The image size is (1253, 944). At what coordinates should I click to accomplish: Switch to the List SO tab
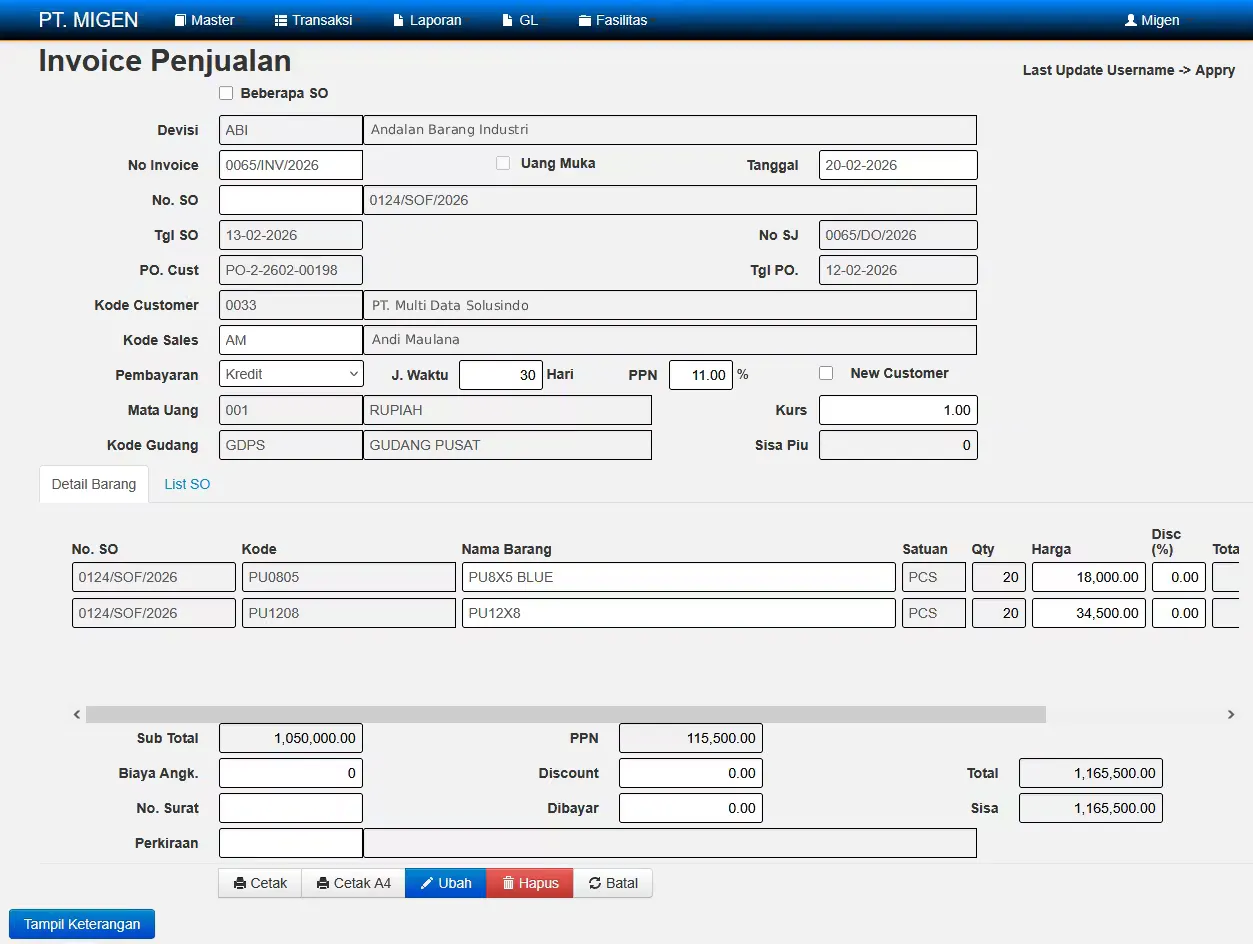pyautogui.click(x=187, y=484)
